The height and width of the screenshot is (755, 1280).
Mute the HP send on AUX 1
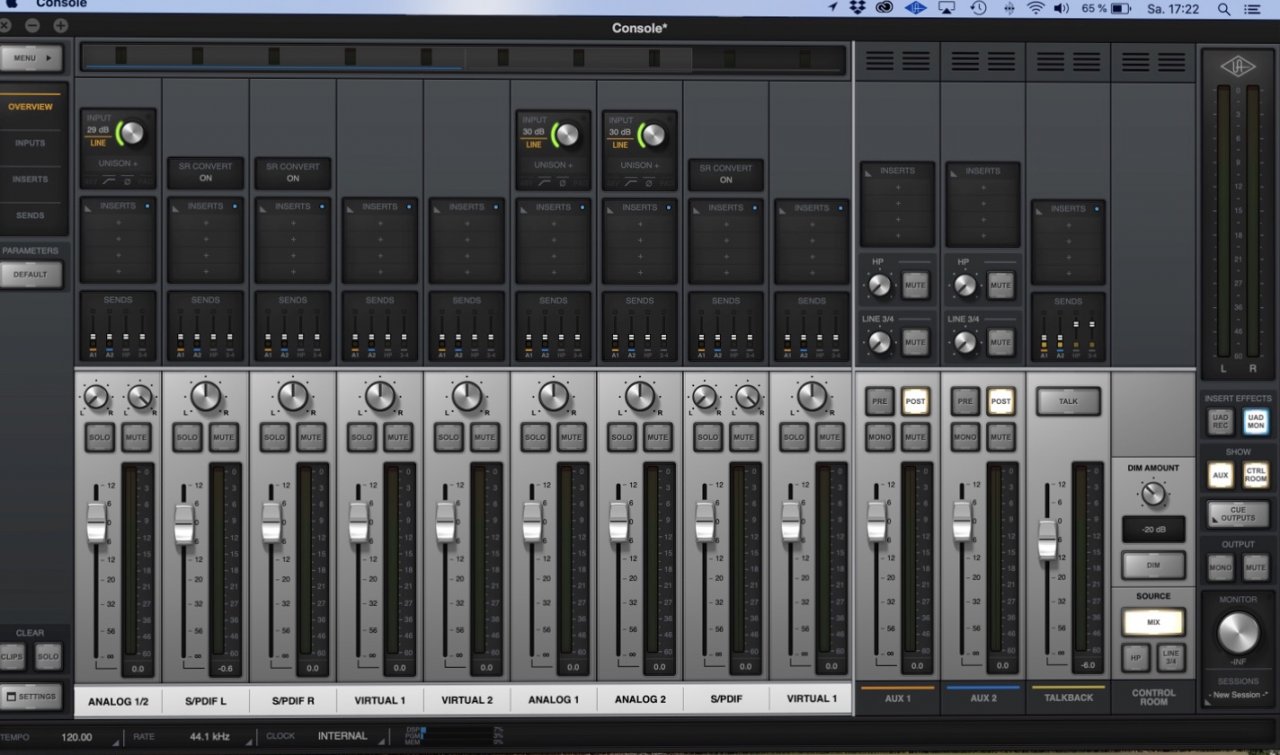click(x=915, y=285)
